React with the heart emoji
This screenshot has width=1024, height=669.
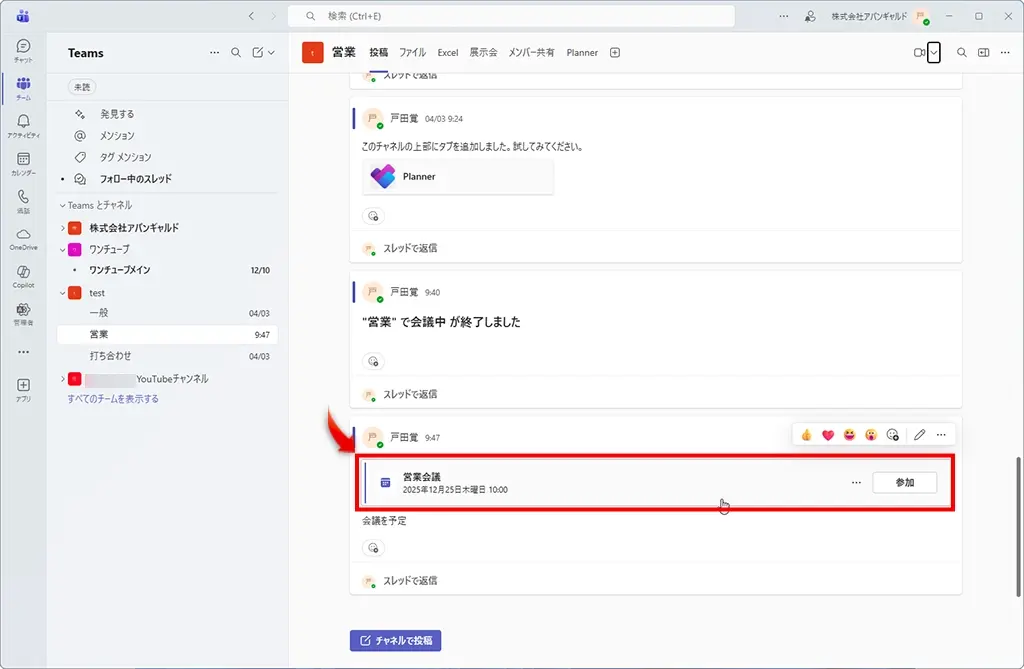[828, 435]
